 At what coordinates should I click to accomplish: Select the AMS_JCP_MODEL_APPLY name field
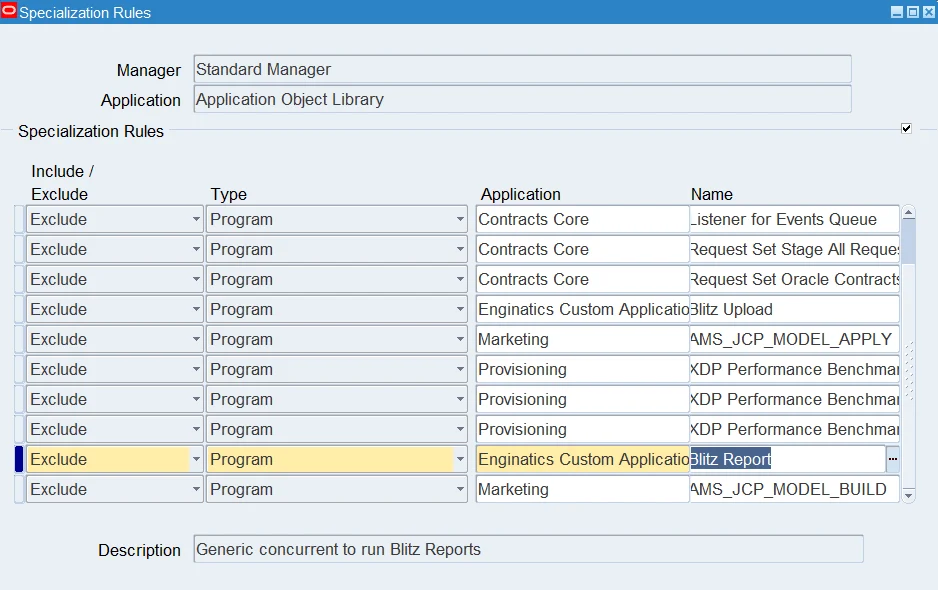click(794, 339)
